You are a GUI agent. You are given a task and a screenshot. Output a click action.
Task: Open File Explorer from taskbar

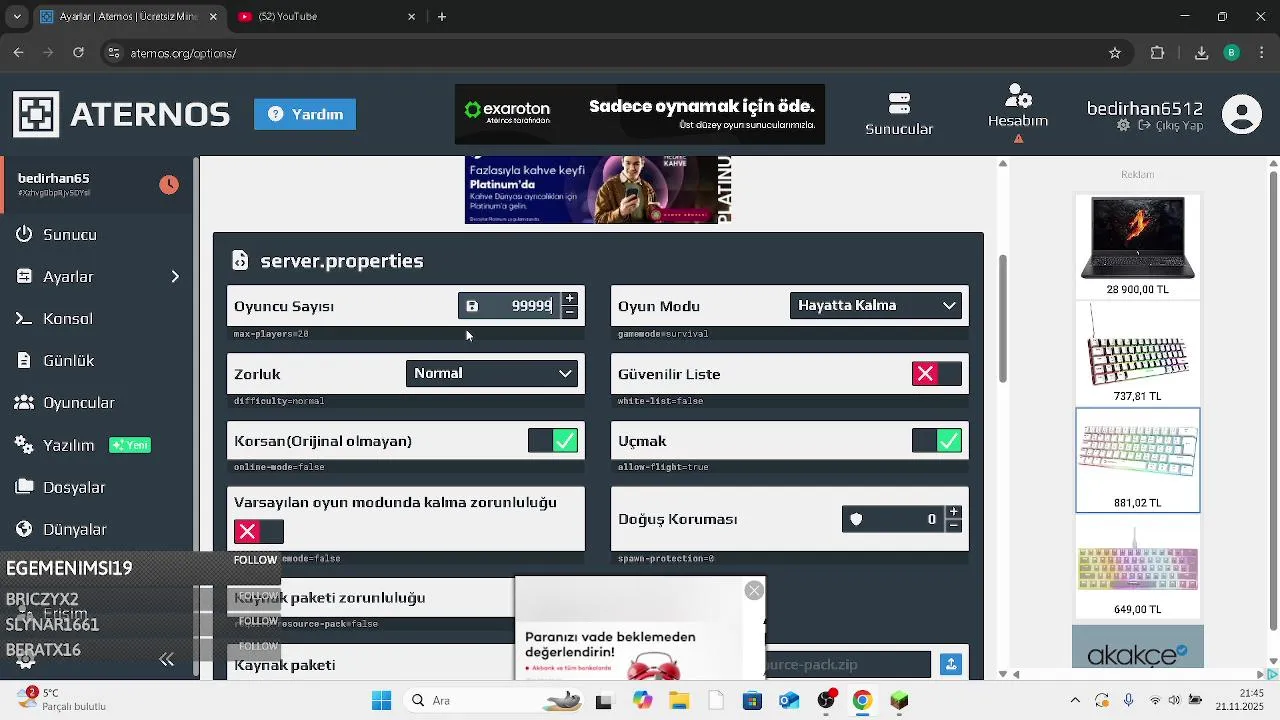coord(679,701)
